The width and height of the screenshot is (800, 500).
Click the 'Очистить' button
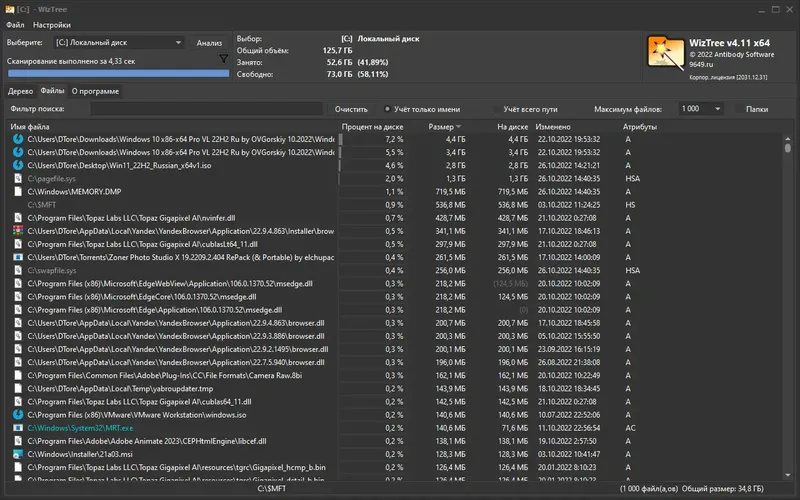click(x=351, y=109)
